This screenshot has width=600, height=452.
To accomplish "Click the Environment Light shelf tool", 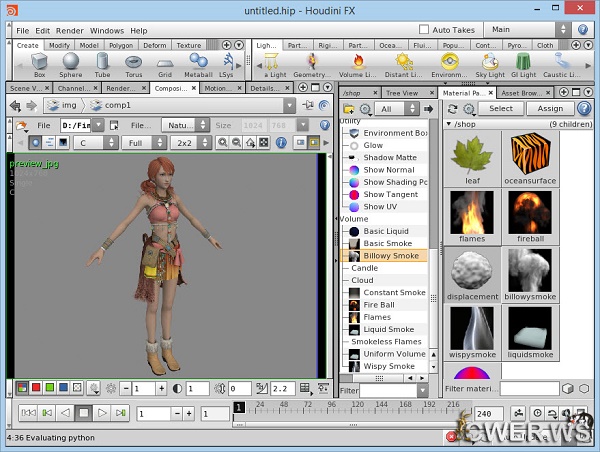I will coord(449,66).
